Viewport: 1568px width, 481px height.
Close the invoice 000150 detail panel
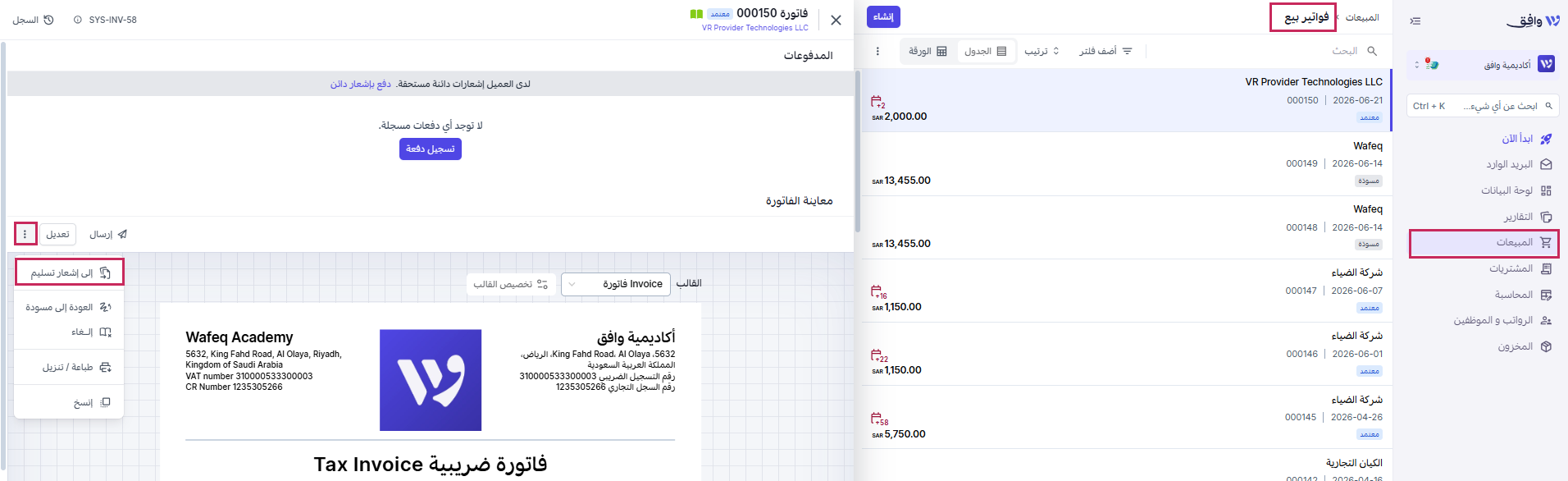[x=836, y=21]
